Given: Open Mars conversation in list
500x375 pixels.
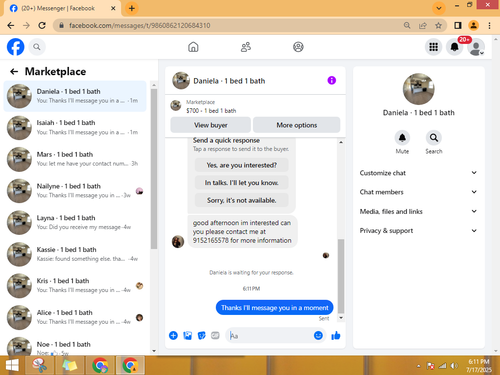Looking at the screenshot, I should (75, 159).
